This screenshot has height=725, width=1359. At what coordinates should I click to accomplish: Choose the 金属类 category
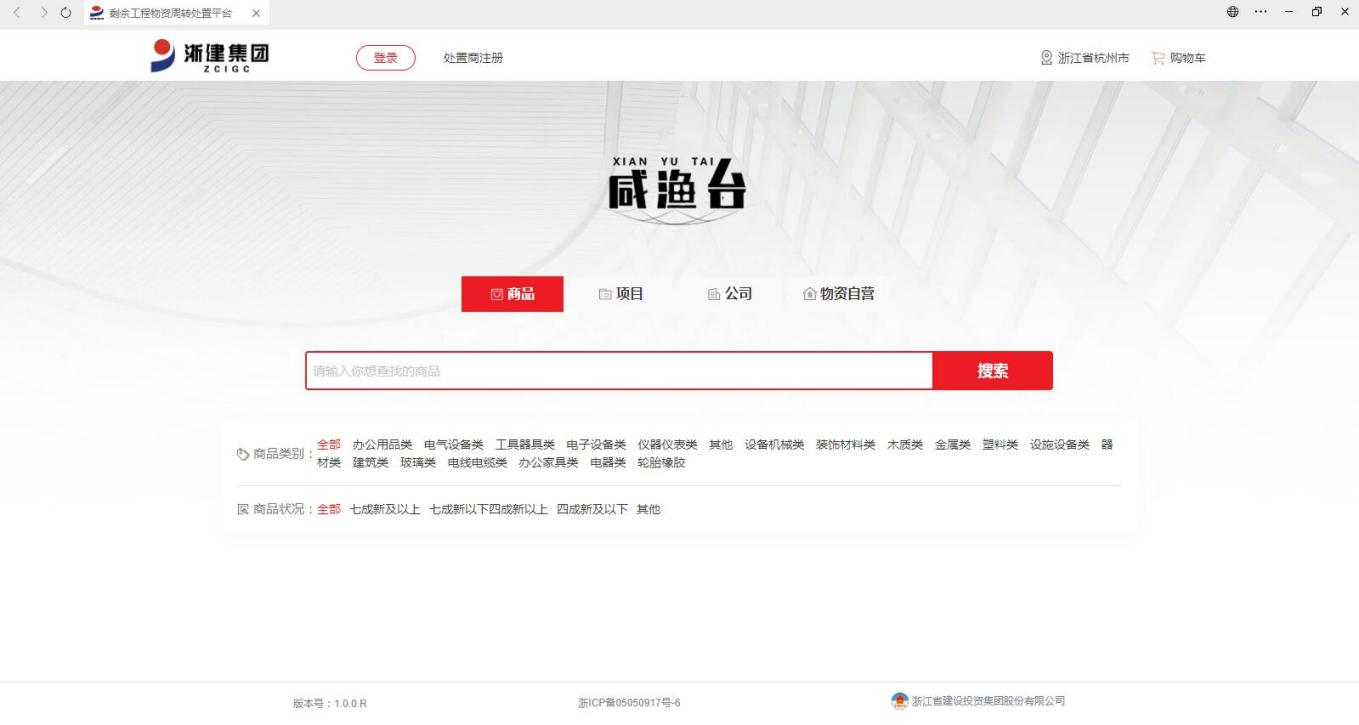tap(953, 445)
